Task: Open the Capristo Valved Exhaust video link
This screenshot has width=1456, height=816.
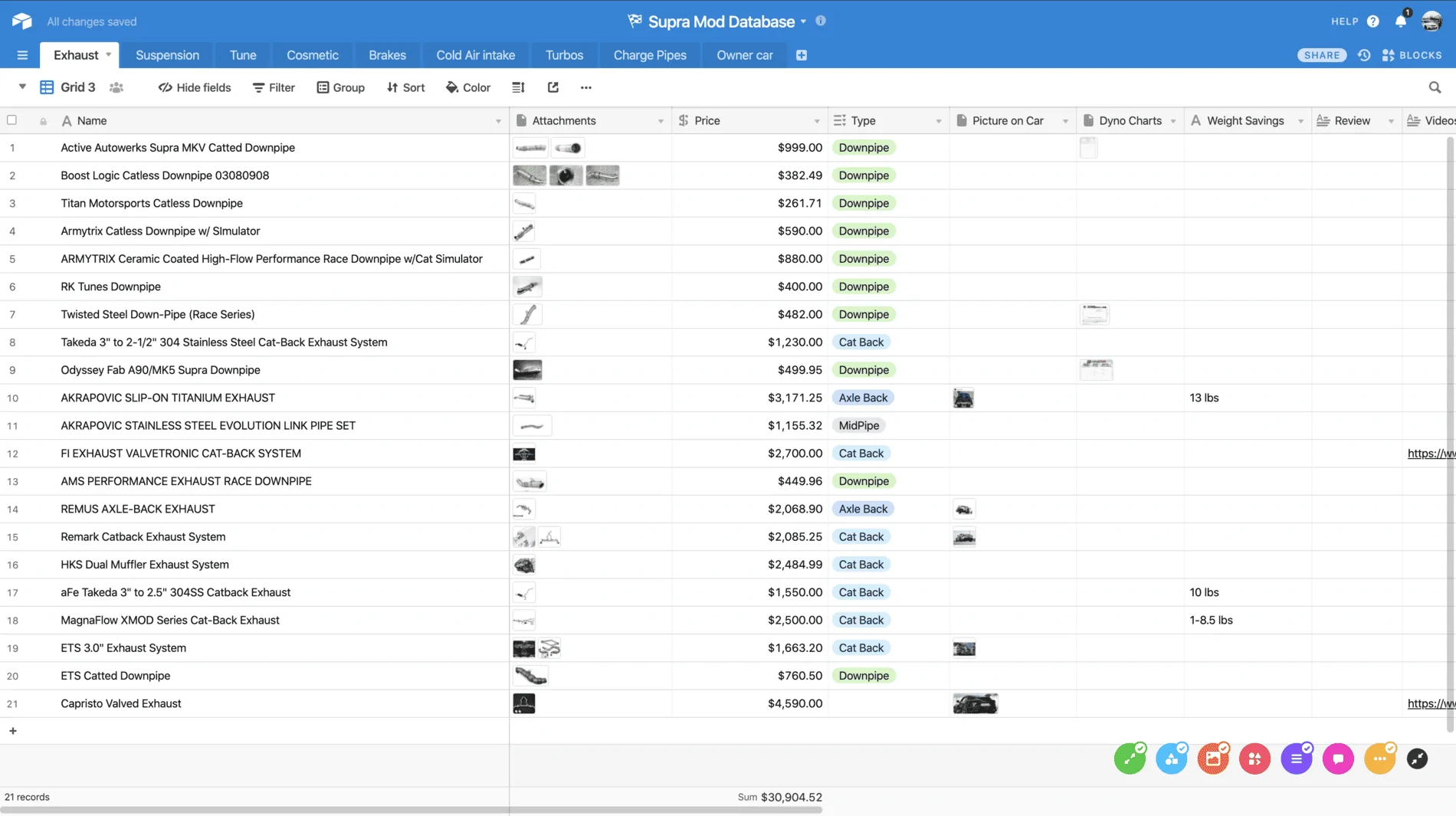Action: [1431, 703]
